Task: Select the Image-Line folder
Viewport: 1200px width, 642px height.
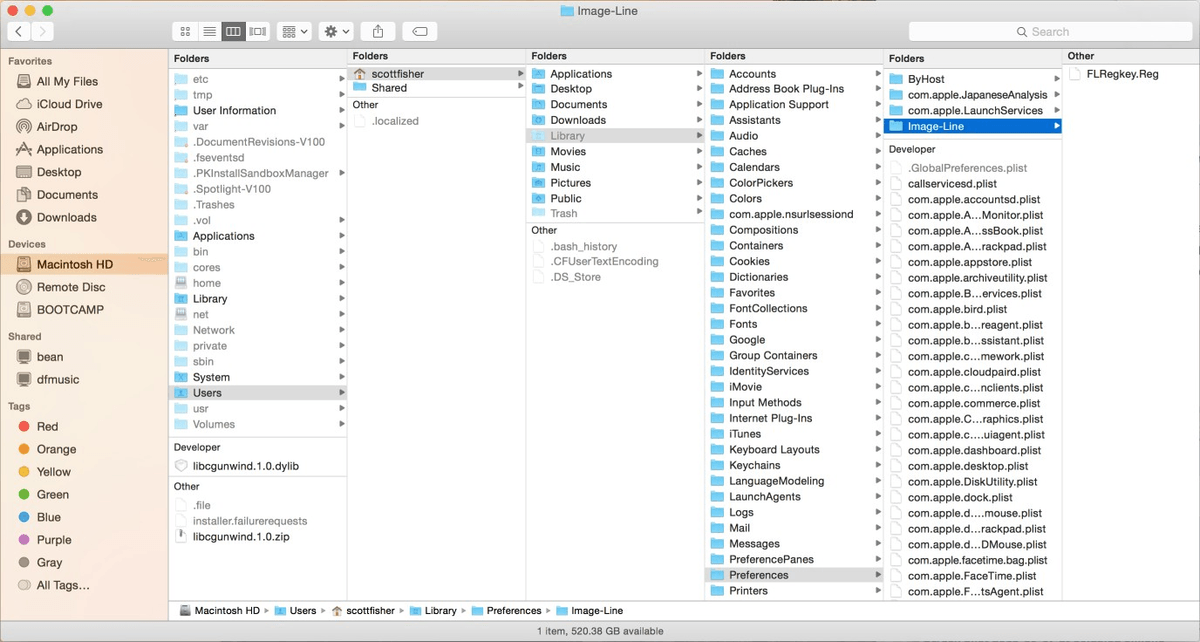Action: point(973,126)
